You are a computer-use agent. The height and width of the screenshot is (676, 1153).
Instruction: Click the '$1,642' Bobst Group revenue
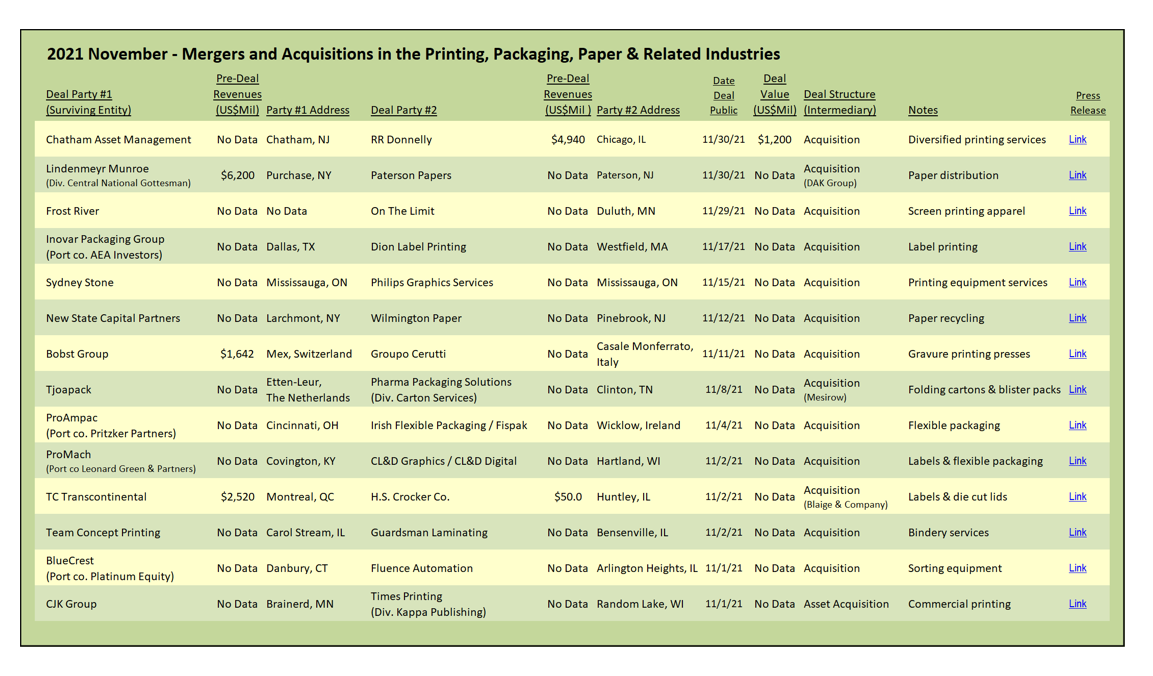(x=237, y=354)
